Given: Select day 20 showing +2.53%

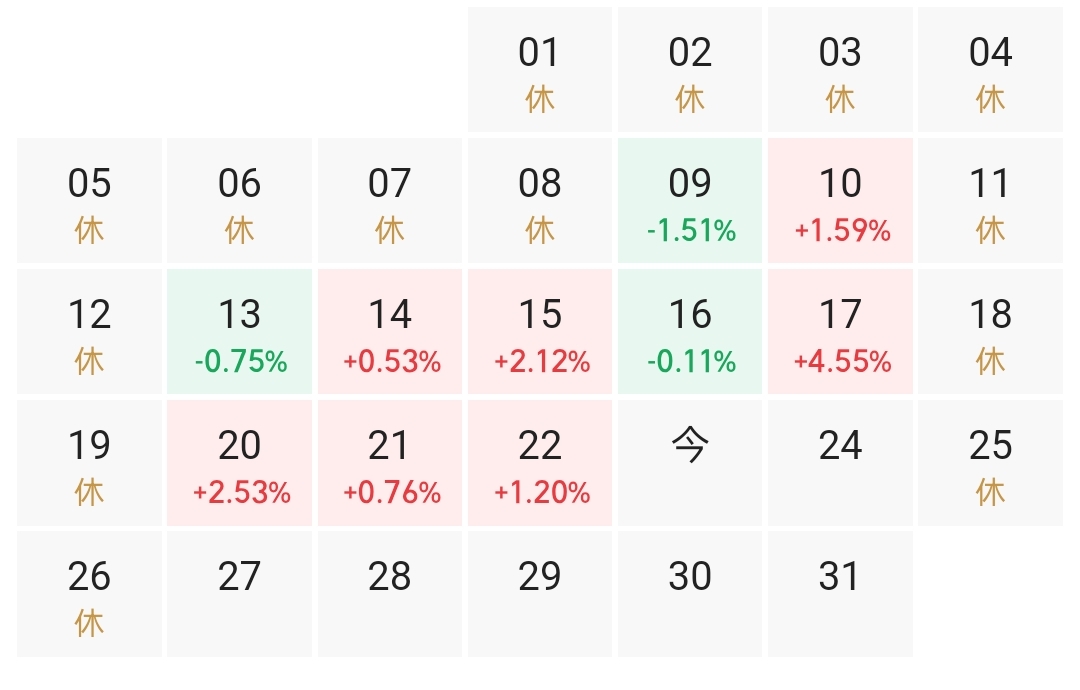Looking at the screenshot, I should [x=240, y=463].
